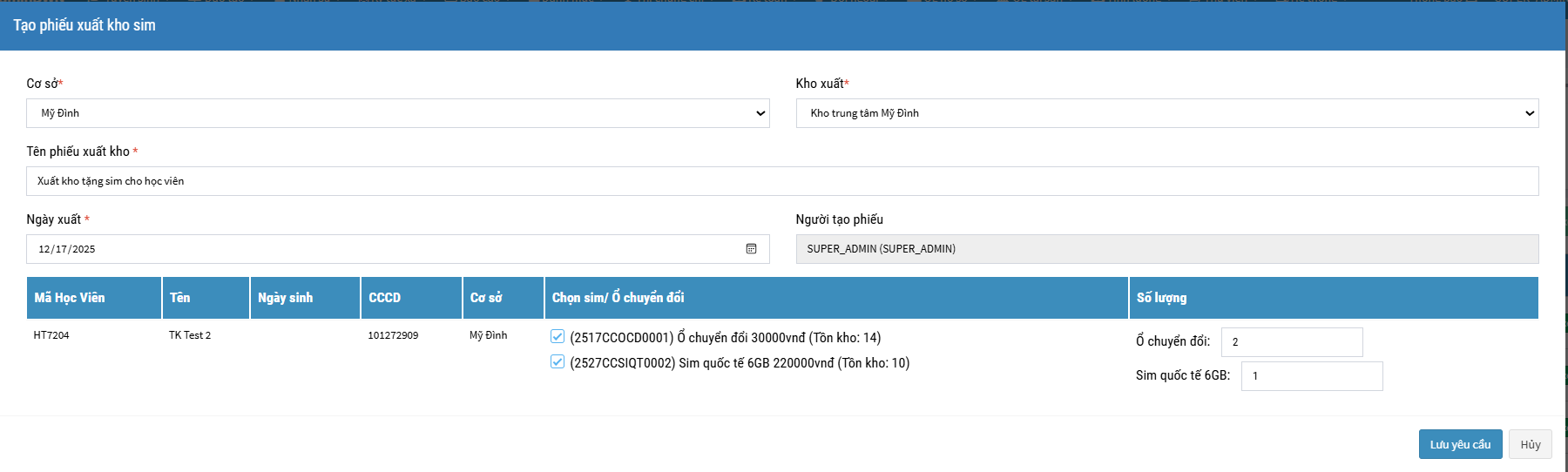
Task: Click the CCCD column header
Action: tap(384, 298)
